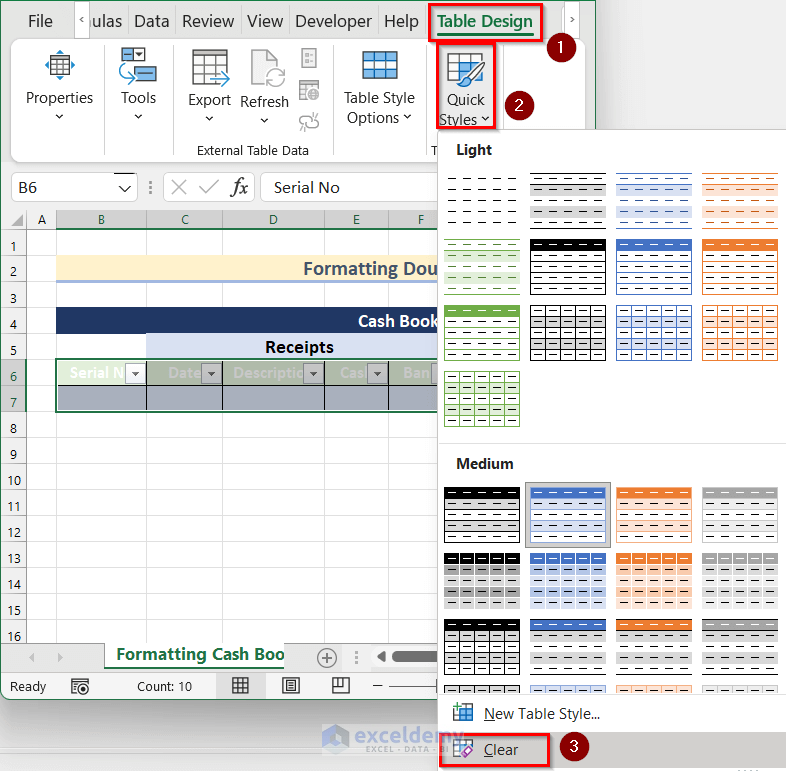This screenshot has height=771, width=786.
Task: Choose the Light green banded table style
Action: point(482,267)
